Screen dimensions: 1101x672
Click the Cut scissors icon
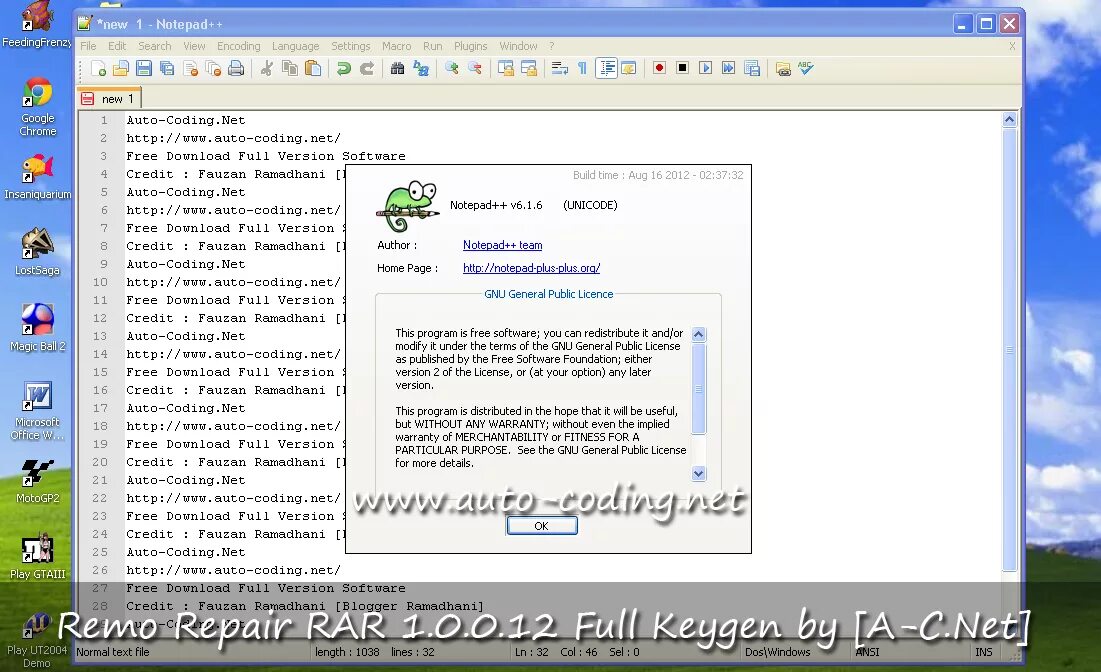click(267, 68)
